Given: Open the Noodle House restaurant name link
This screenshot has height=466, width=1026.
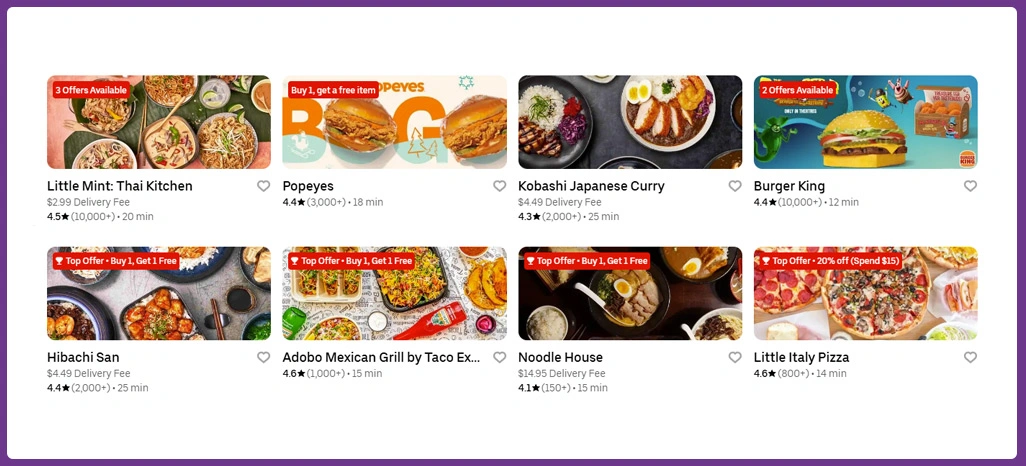Looking at the screenshot, I should coord(560,357).
